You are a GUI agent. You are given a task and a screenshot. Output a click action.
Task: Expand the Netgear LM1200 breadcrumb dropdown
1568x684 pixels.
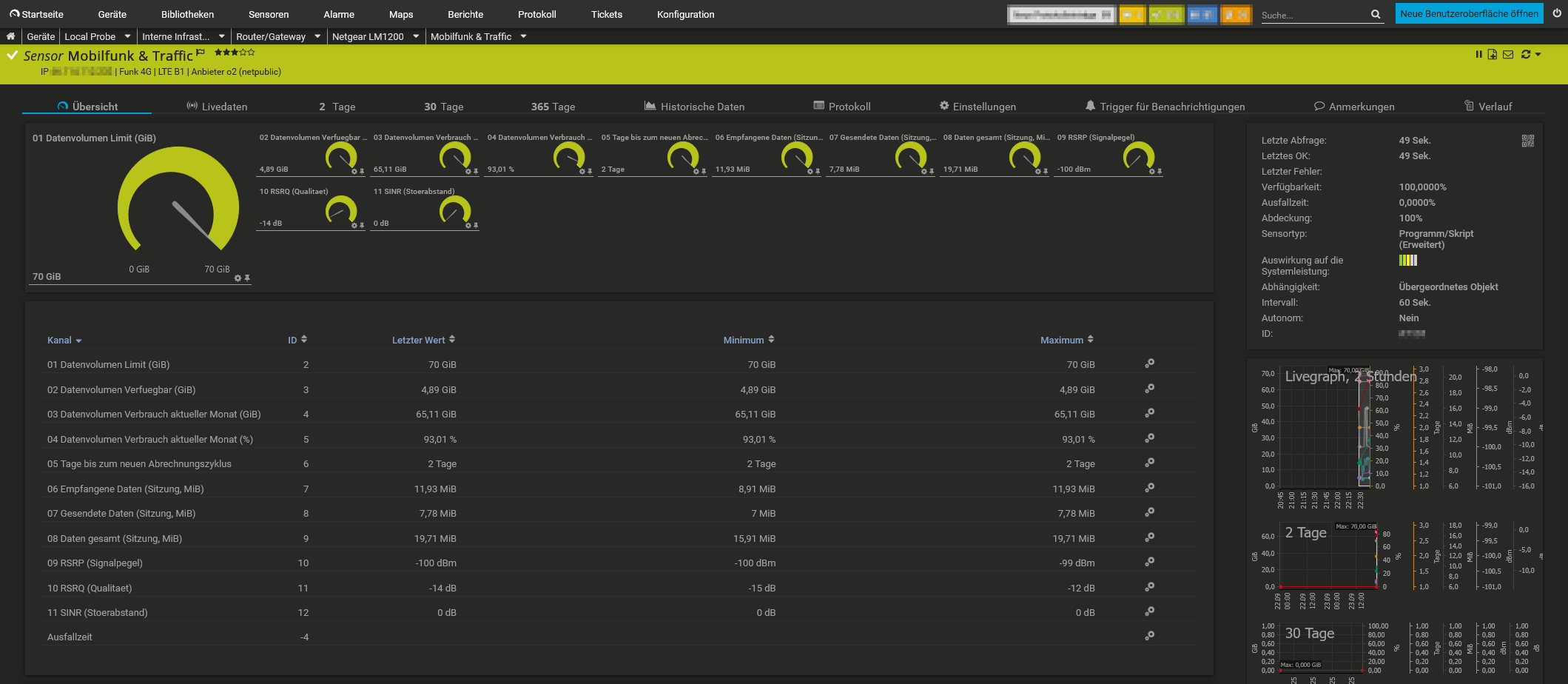tap(416, 36)
